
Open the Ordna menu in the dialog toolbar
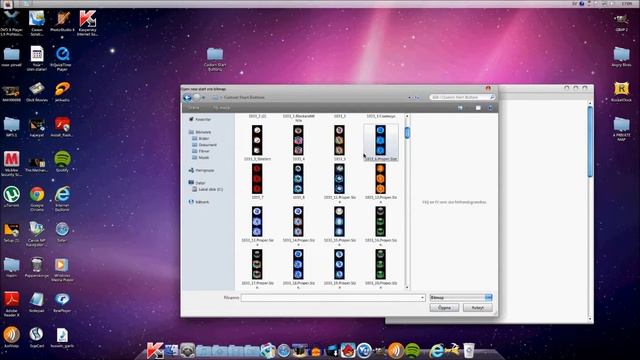click(x=194, y=108)
